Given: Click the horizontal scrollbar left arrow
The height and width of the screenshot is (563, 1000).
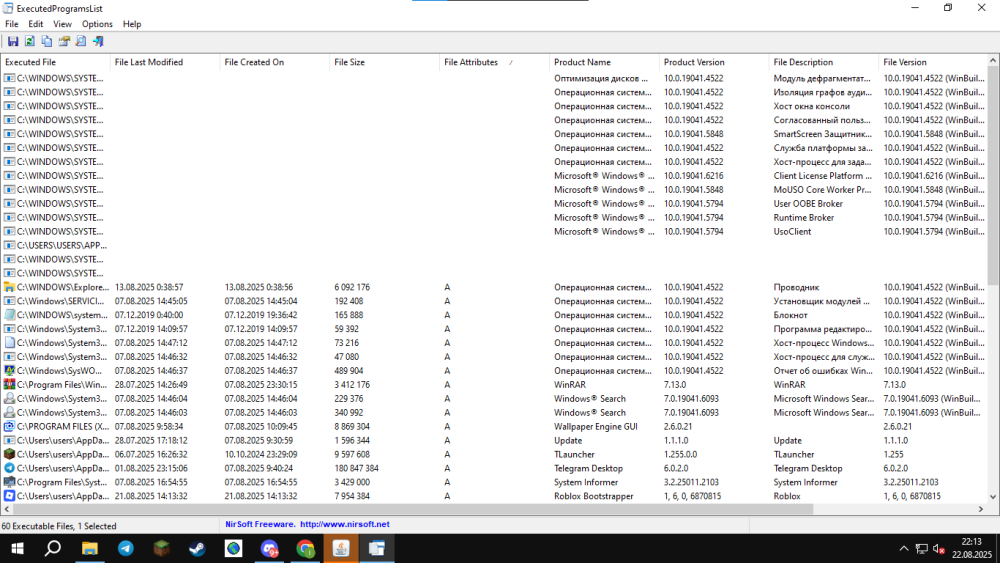Looking at the screenshot, I should 7,509.
